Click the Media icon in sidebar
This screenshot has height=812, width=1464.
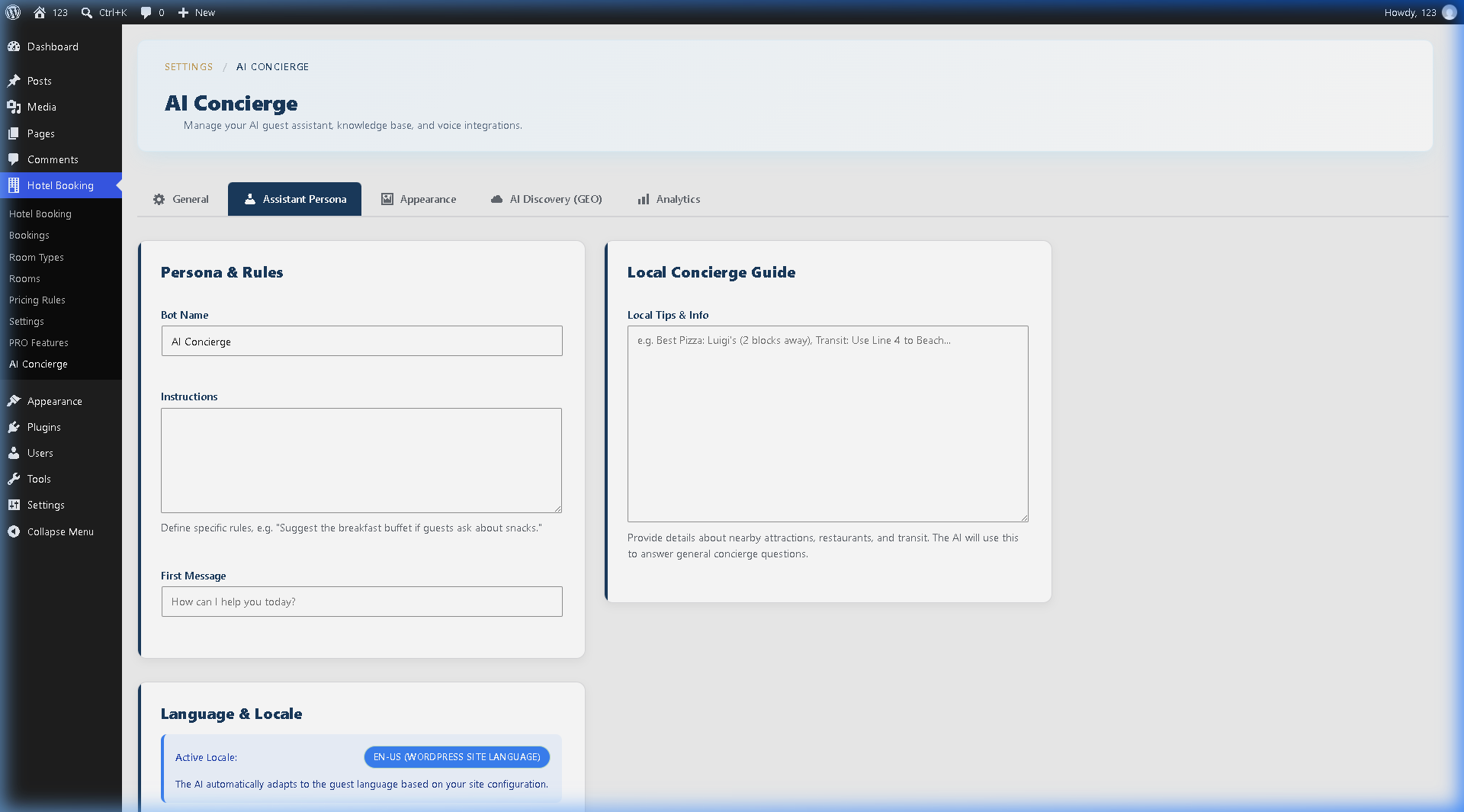pyautogui.click(x=14, y=107)
